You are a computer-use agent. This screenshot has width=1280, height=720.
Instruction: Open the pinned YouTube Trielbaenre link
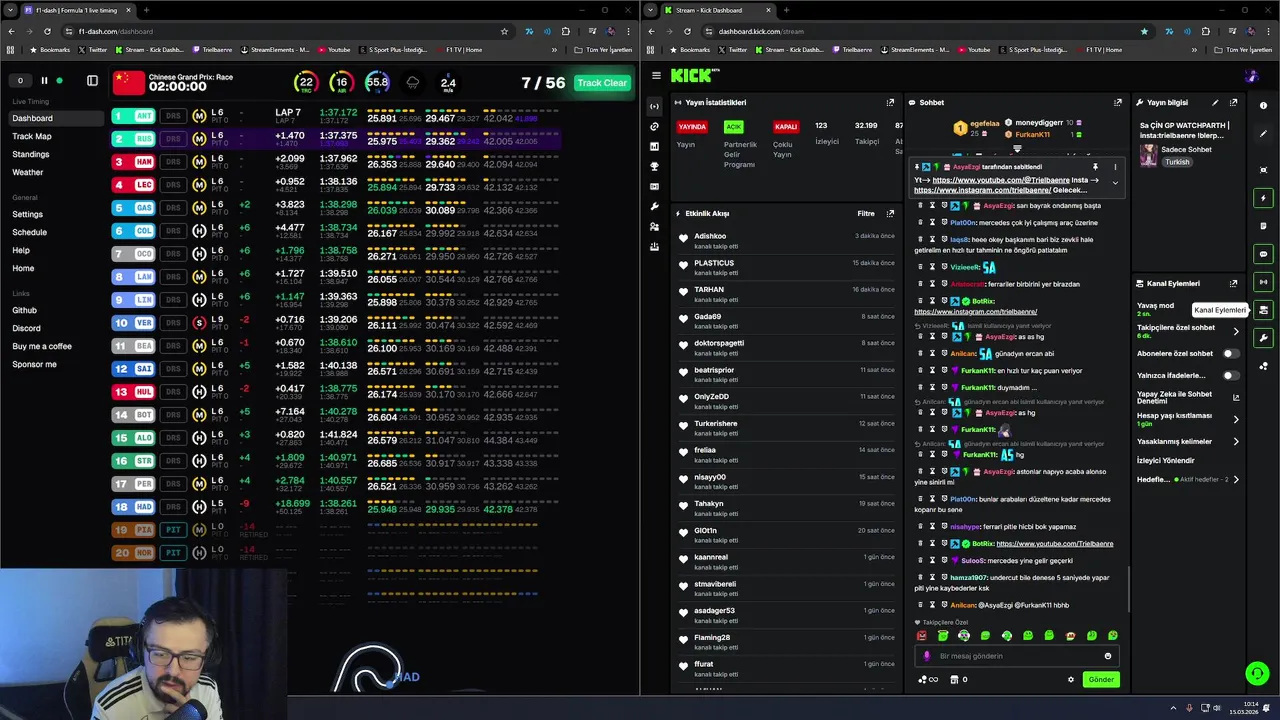click(1001, 180)
